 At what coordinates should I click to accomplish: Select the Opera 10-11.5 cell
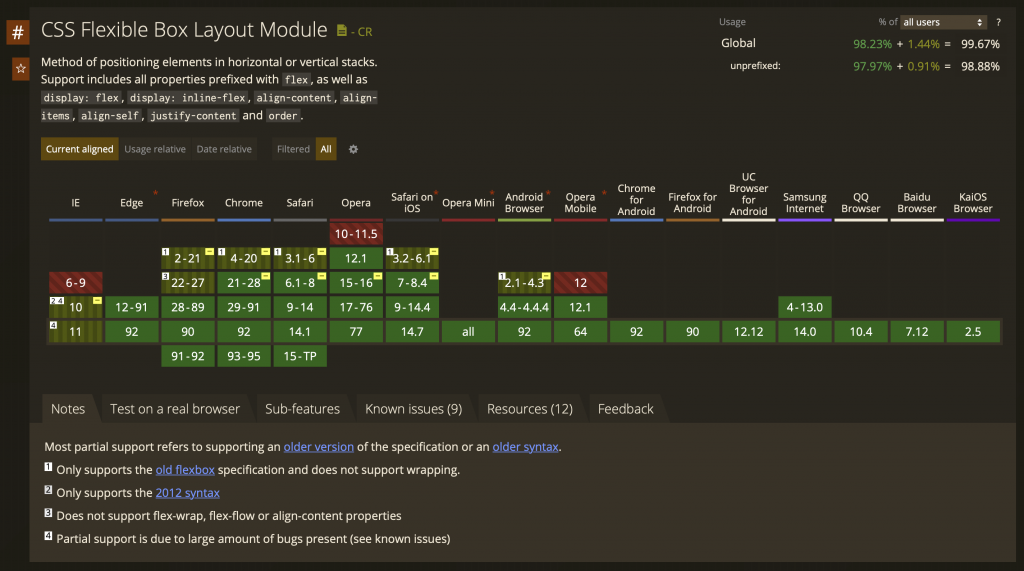pos(356,233)
